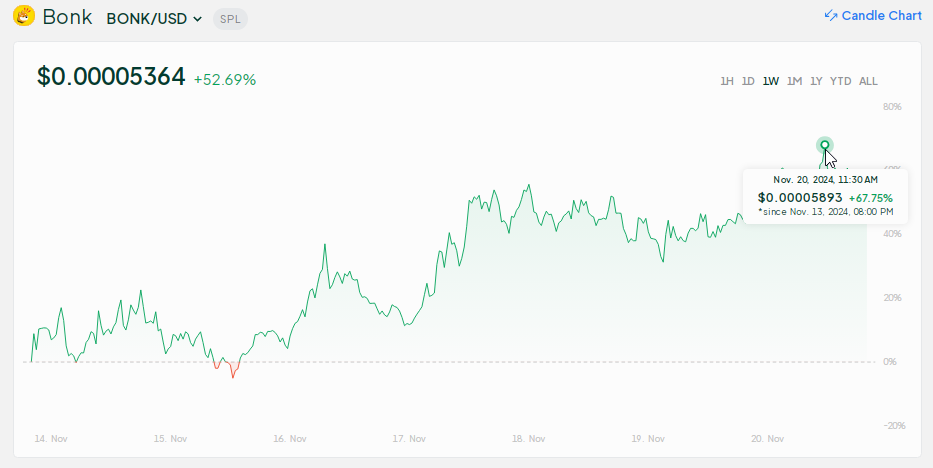Click the SPL token badge
The width and height of the screenshot is (933, 468).
[230, 19]
